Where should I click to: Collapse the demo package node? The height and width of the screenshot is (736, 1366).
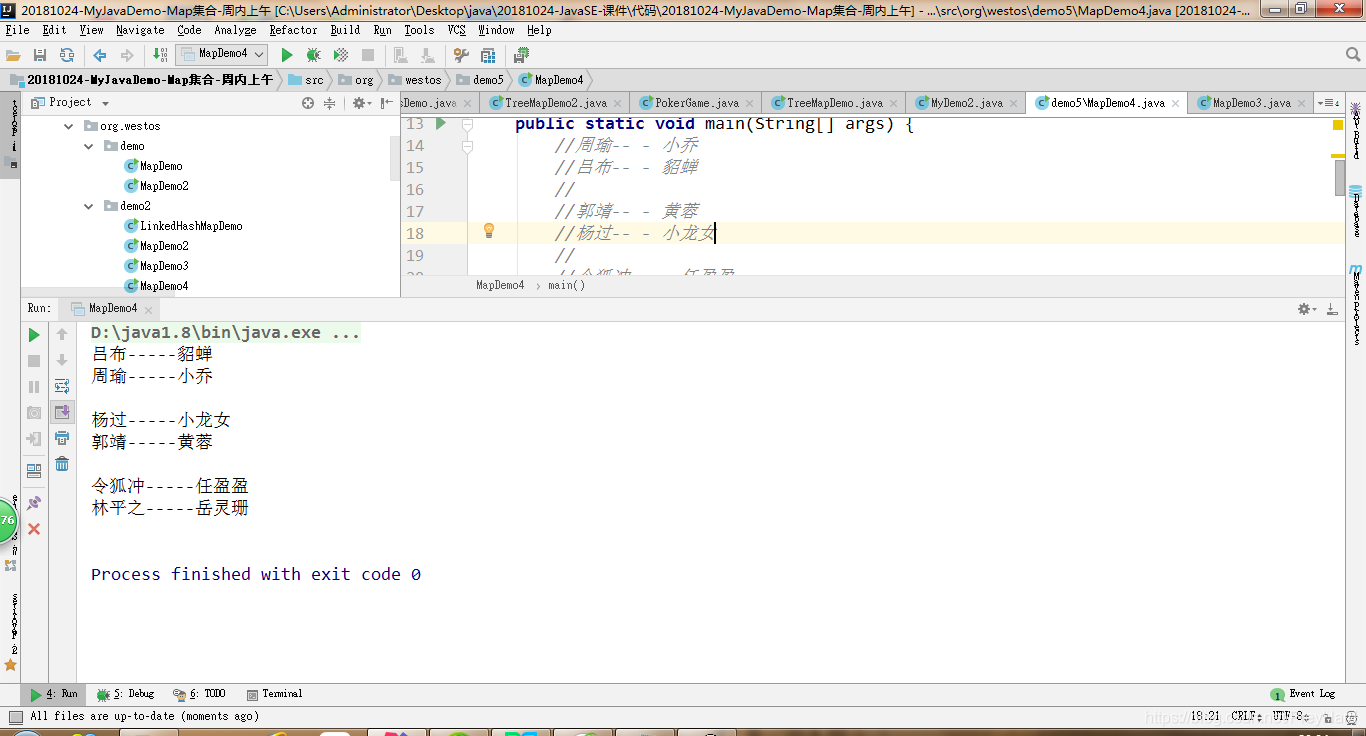89,146
